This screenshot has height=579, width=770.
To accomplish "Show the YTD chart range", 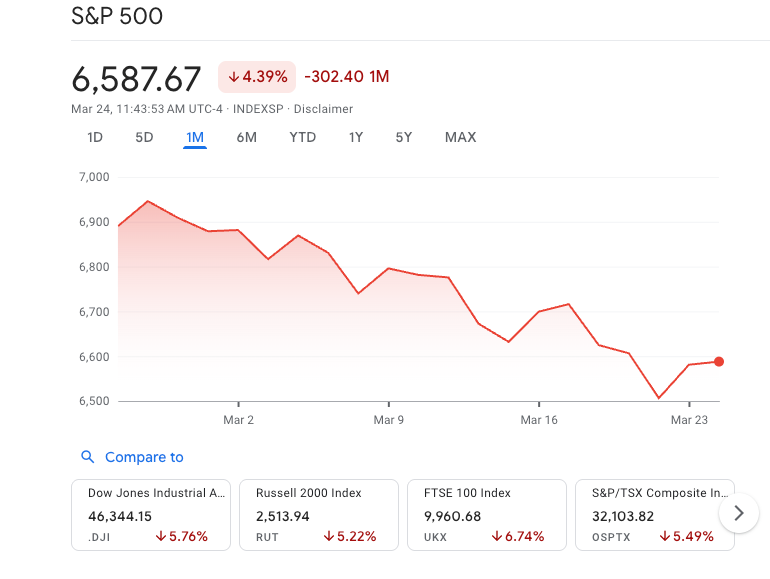I will click(x=302, y=137).
